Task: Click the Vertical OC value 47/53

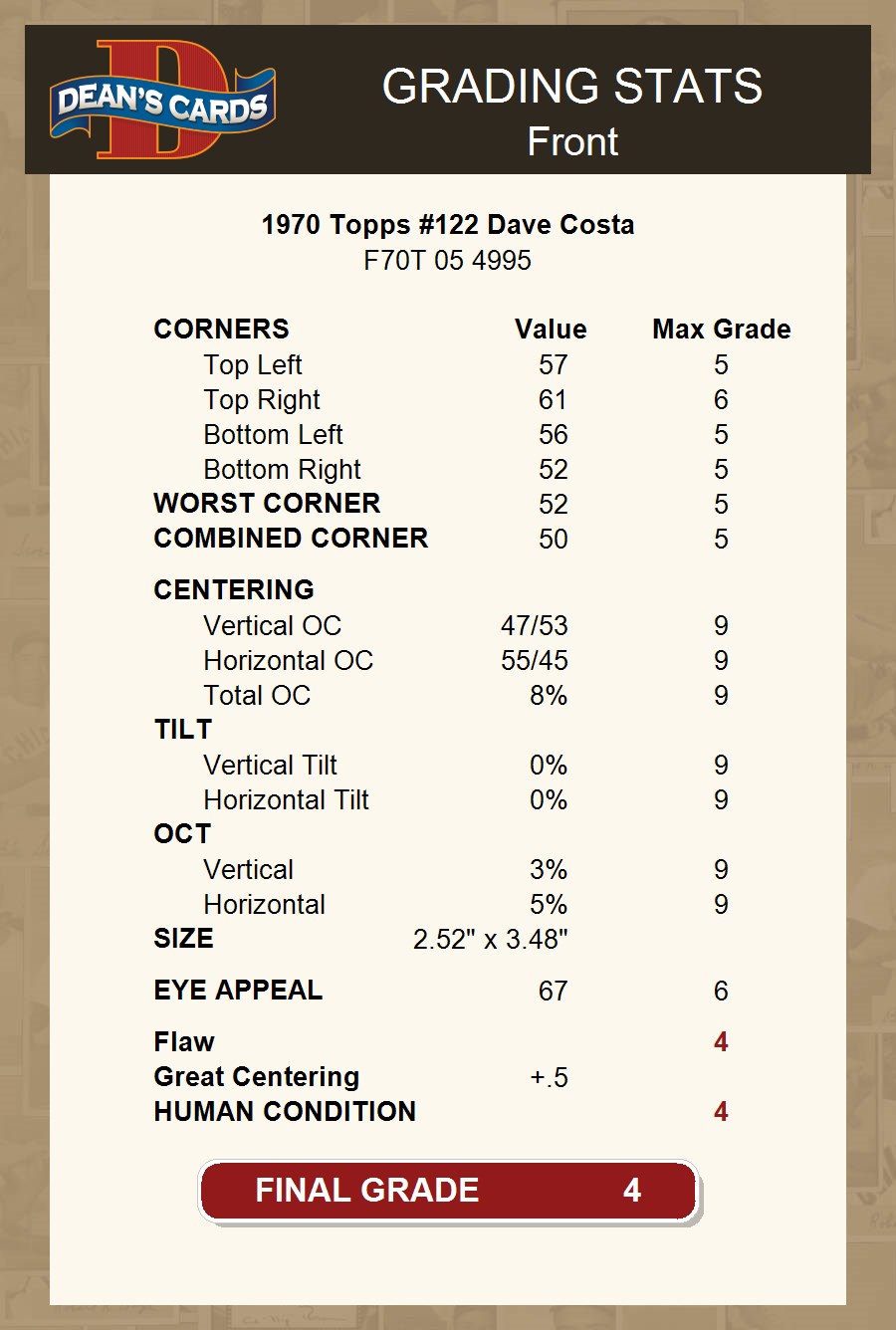Action: (535, 626)
